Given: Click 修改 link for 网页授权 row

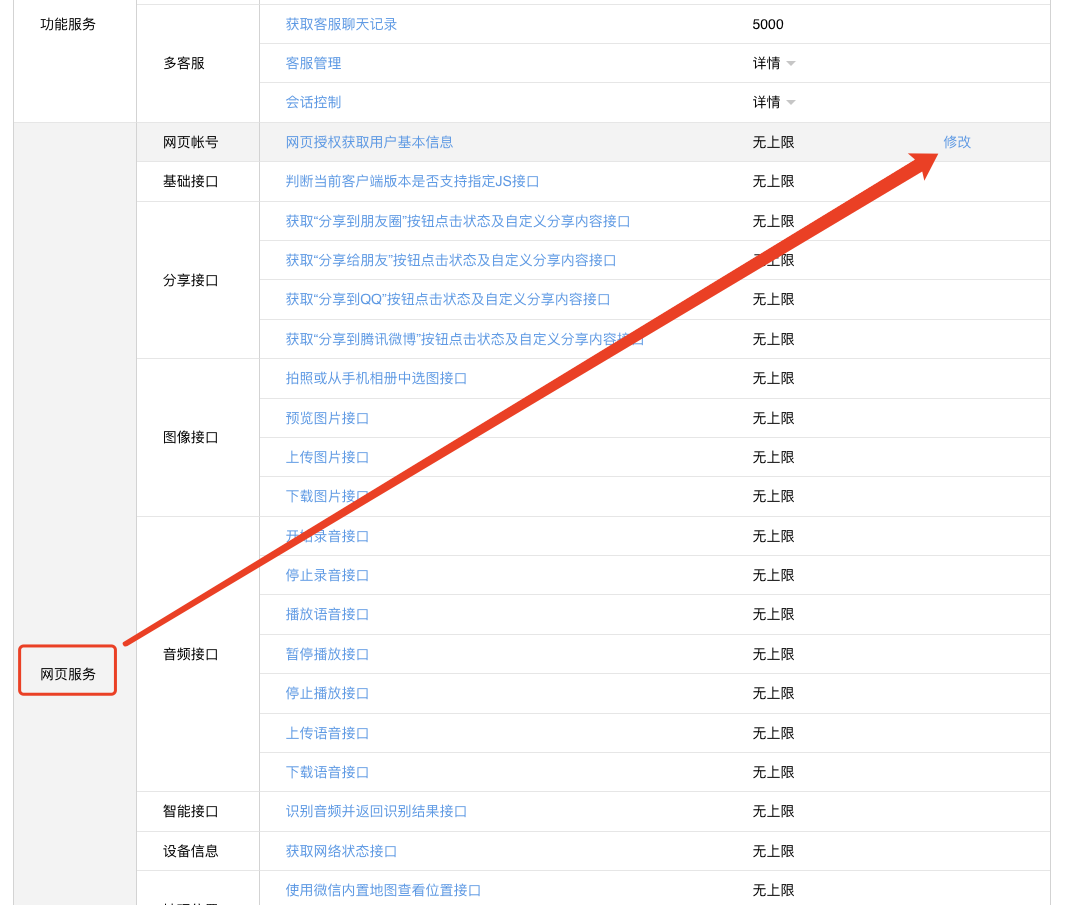Looking at the screenshot, I should click(x=956, y=142).
